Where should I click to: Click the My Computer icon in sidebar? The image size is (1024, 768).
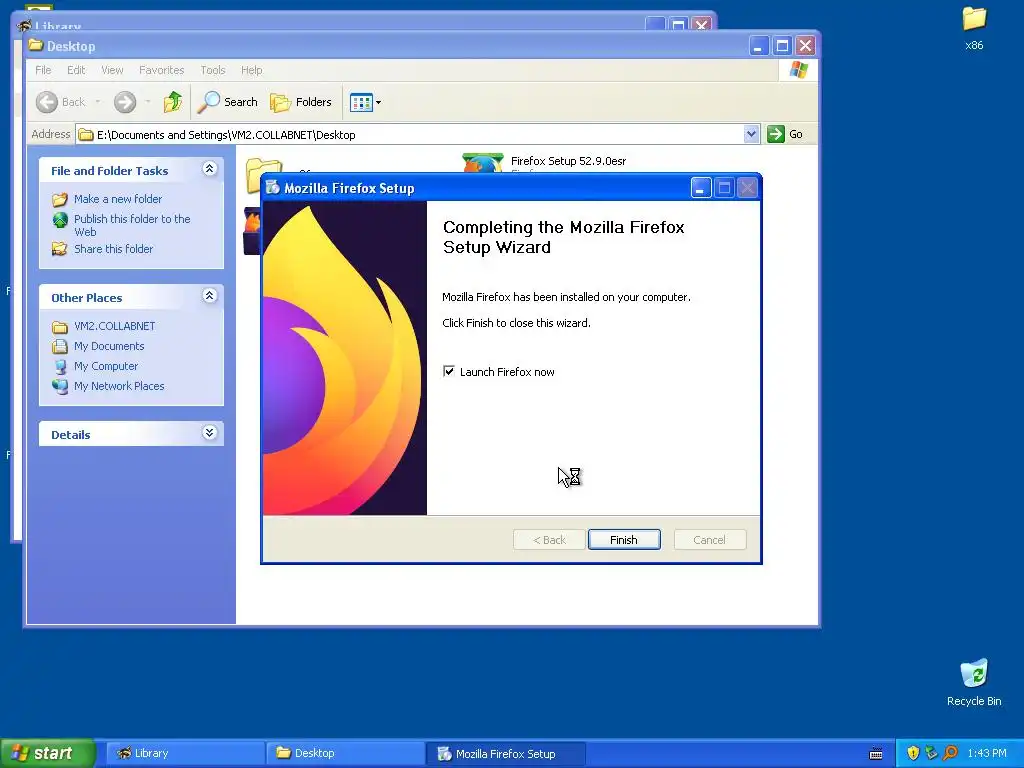pyautogui.click(x=60, y=366)
